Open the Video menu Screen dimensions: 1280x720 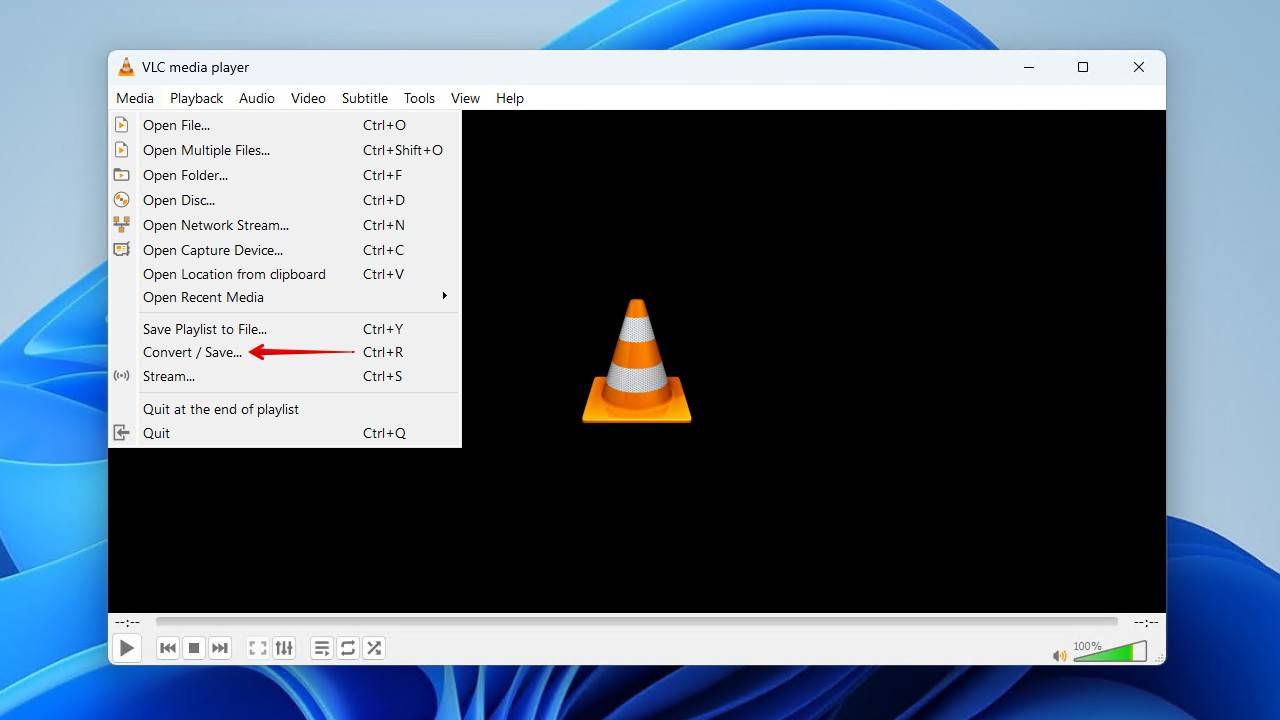pyautogui.click(x=308, y=98)
